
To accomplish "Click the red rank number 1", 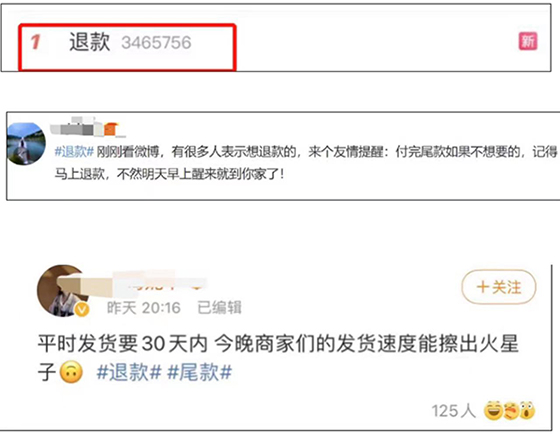I will click(35, 42).
